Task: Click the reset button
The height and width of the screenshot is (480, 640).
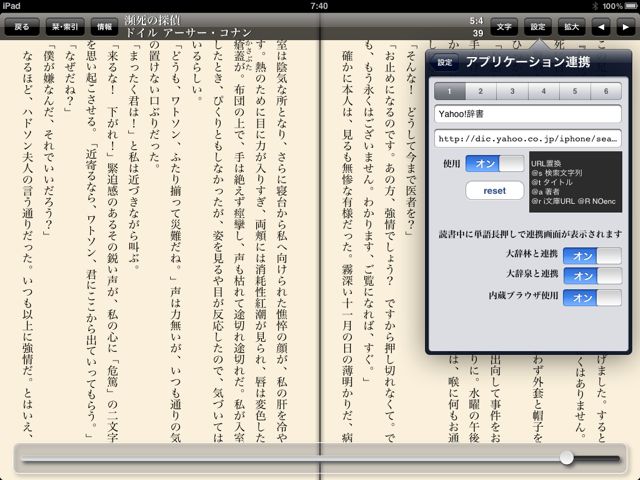Action: pos(495,191)
